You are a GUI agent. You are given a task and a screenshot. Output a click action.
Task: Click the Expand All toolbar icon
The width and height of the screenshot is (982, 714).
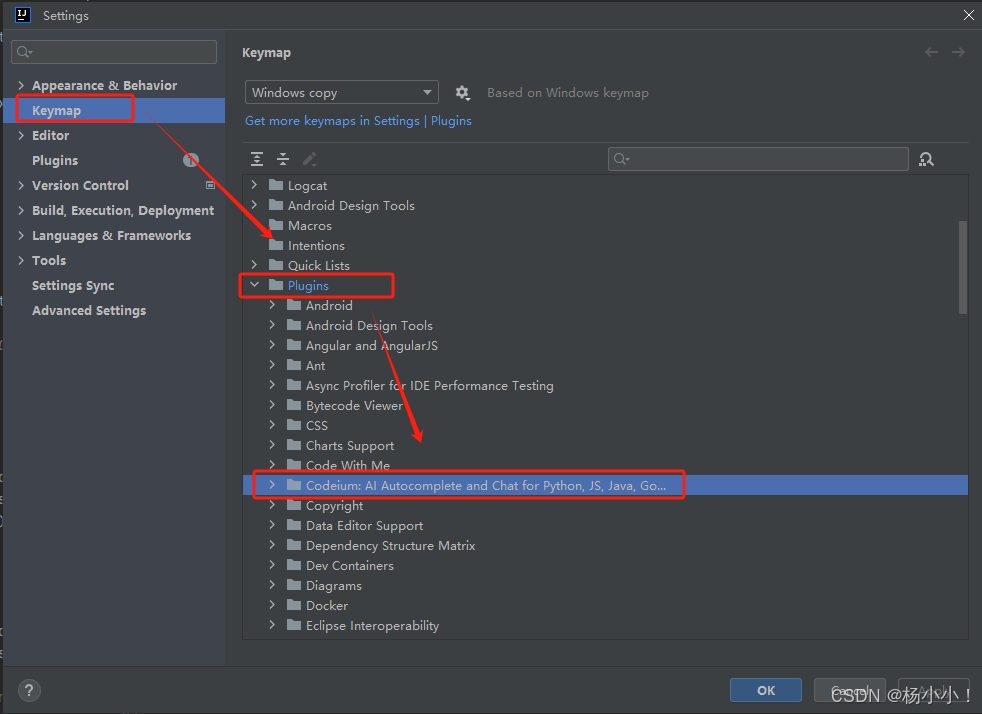coord(257,159)
